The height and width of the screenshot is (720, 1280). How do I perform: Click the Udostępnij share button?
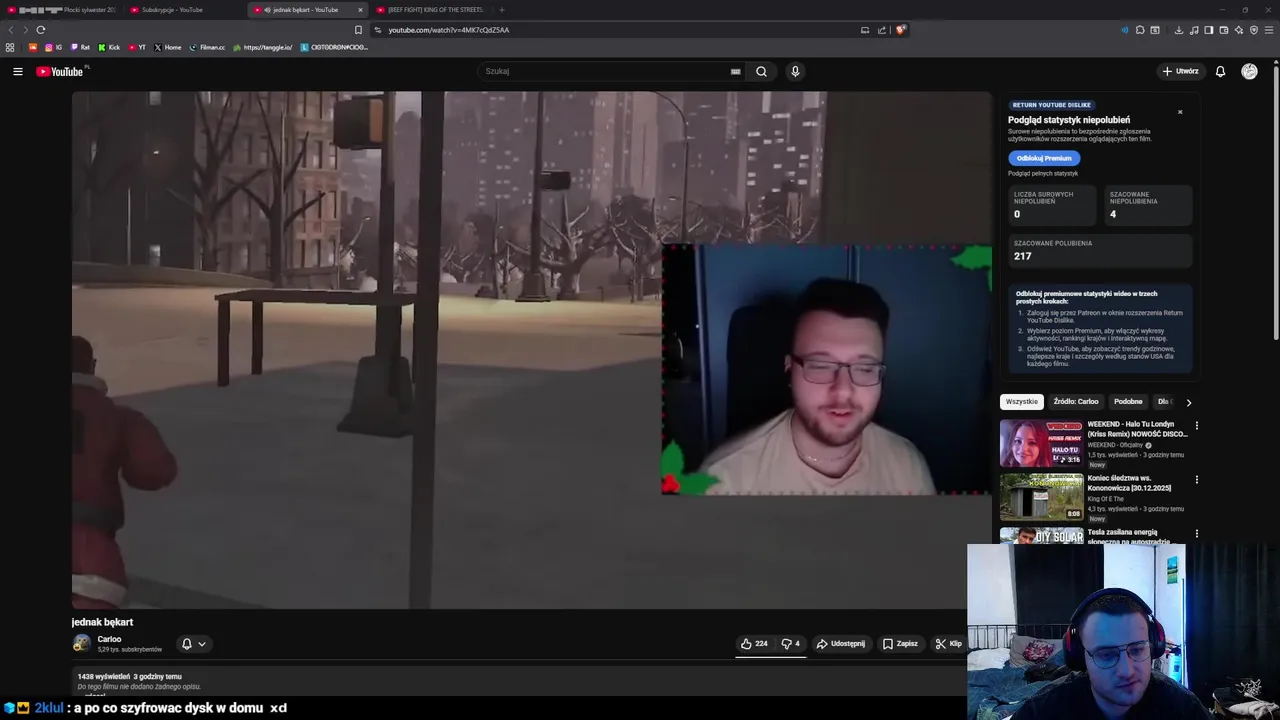(x=841, y=644)
